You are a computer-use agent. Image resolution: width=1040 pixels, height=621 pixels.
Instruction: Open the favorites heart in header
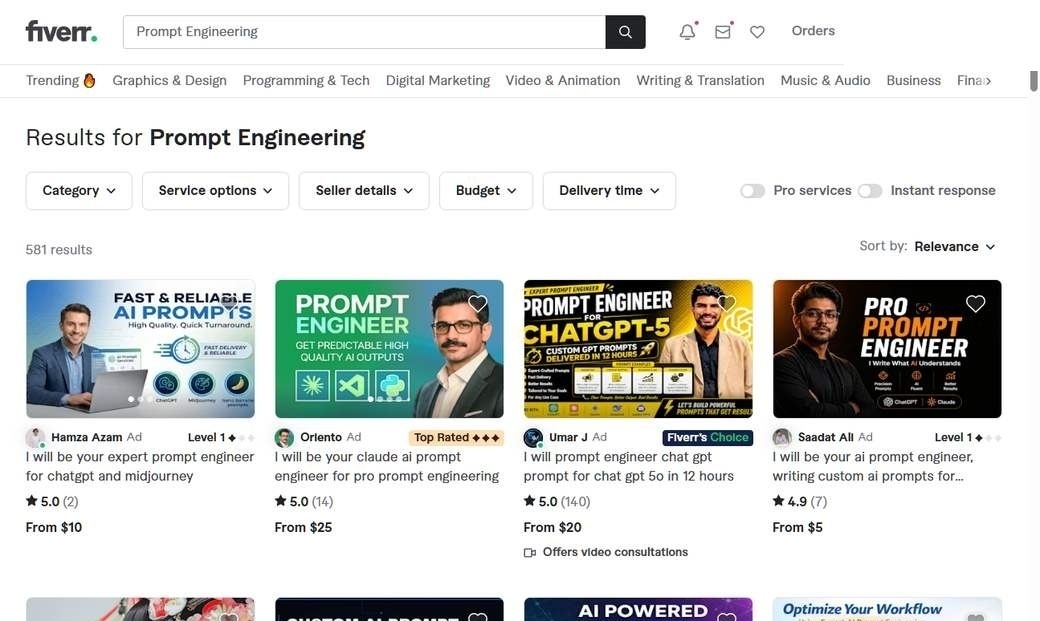pos(757,32)
